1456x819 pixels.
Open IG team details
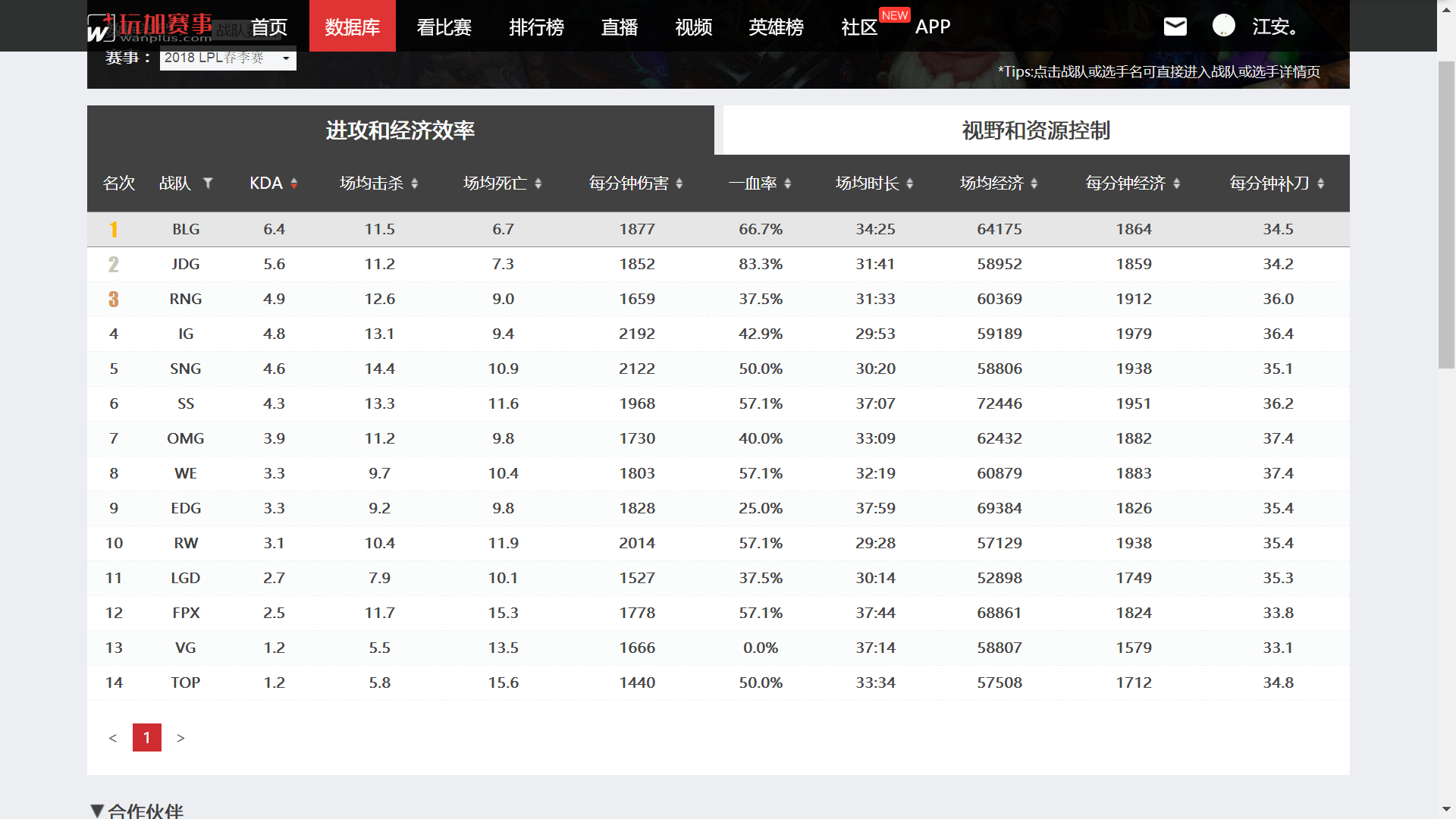[x=186, y=334]
